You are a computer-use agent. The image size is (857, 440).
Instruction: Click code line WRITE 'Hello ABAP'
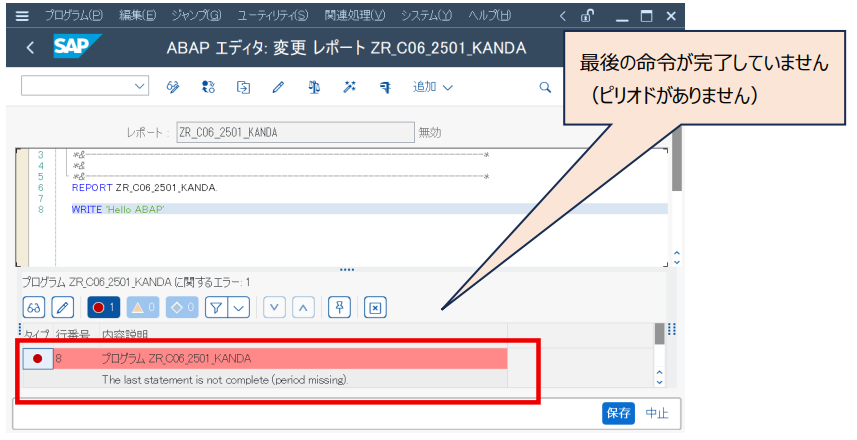(x=118, y=209)
